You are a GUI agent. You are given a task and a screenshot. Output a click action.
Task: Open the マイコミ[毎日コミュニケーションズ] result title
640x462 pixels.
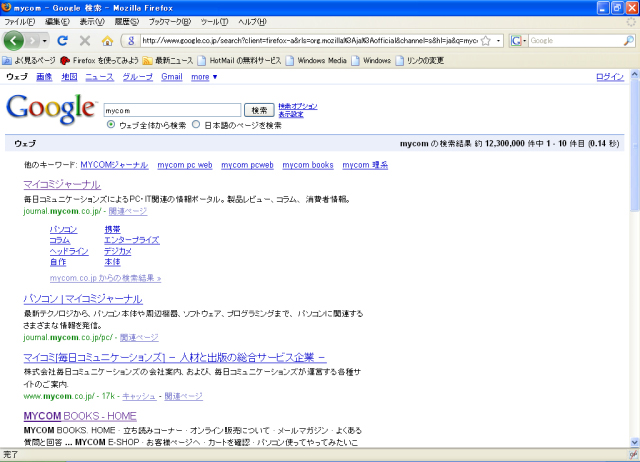[x=175, y=358]
